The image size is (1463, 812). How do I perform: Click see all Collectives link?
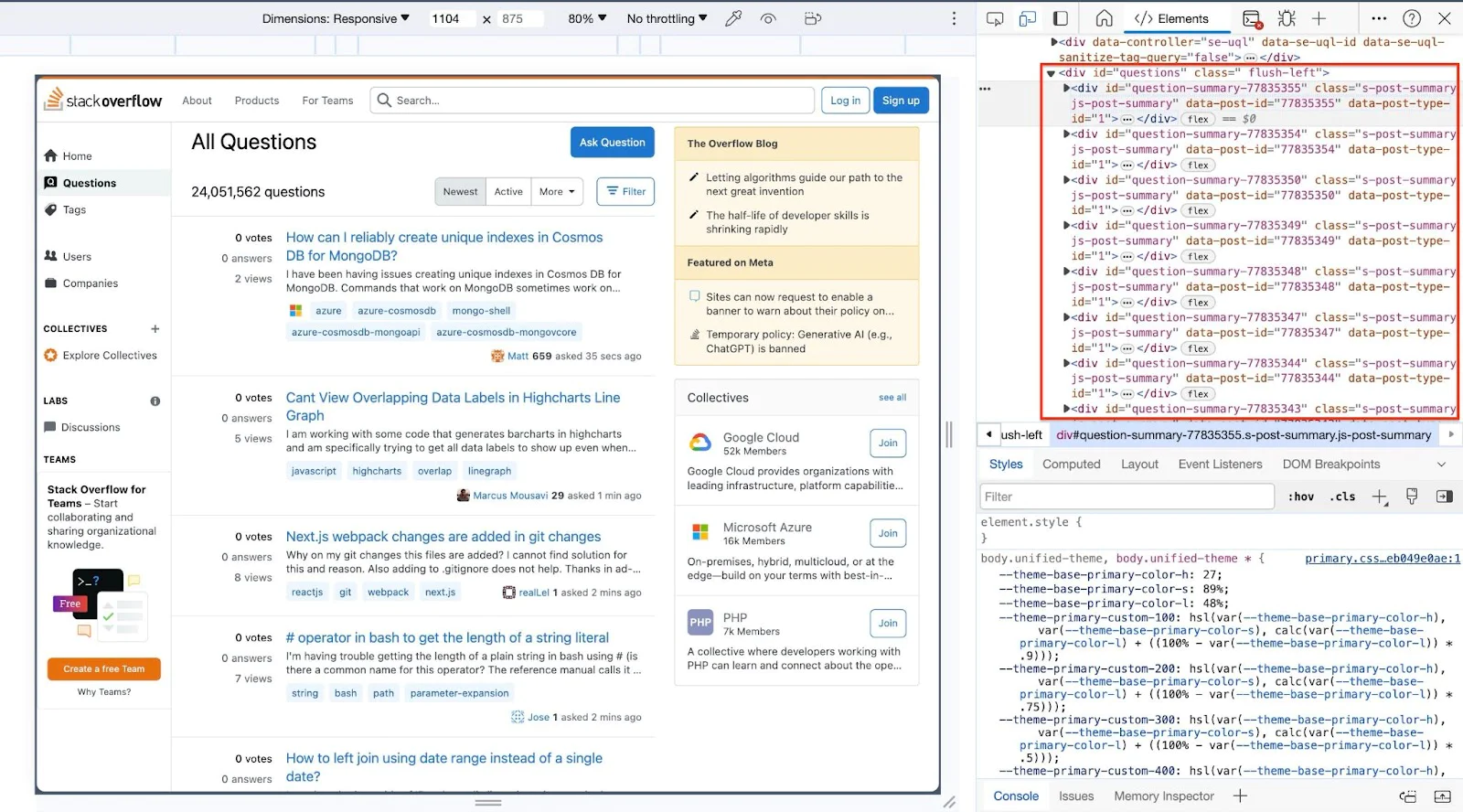[x=892, y=398]
